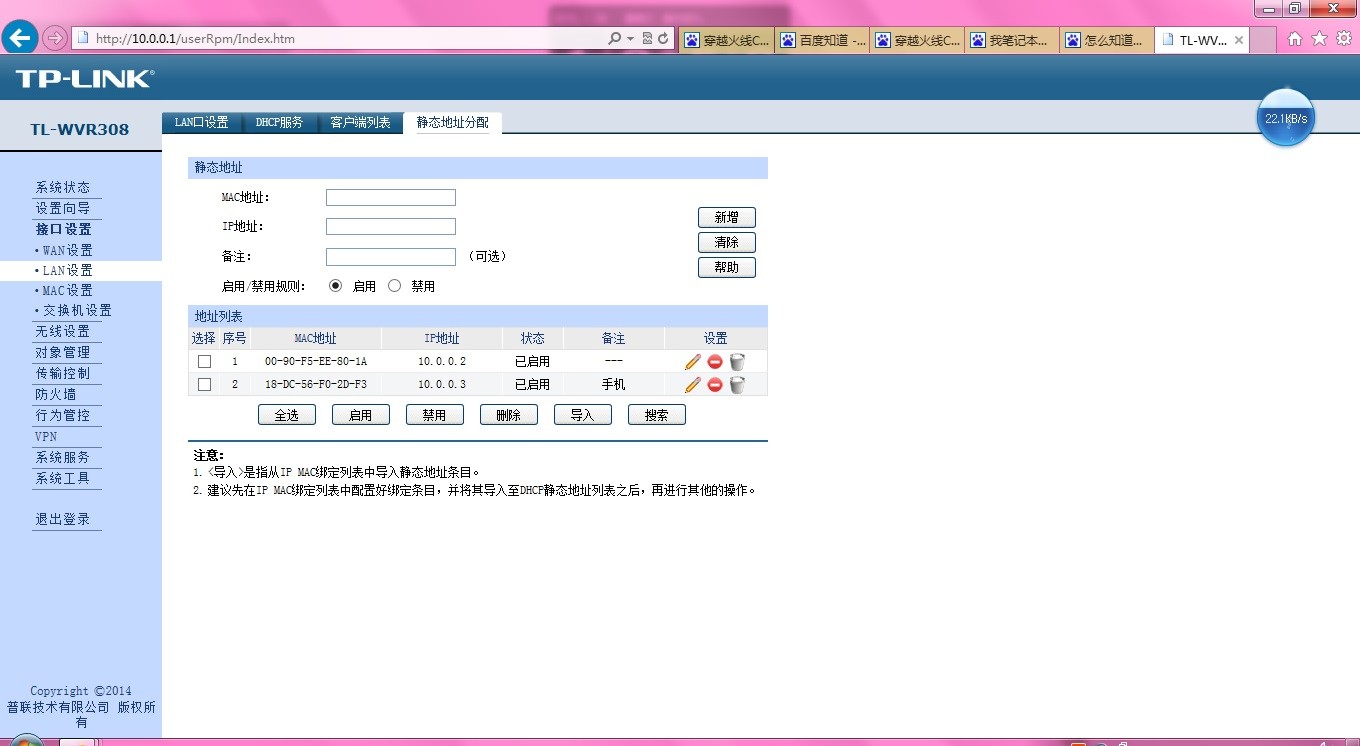Viewport: 1360px width, 746px height.
Task: Switch to the 客户端列表 tab
Action: tap(359, 121)
